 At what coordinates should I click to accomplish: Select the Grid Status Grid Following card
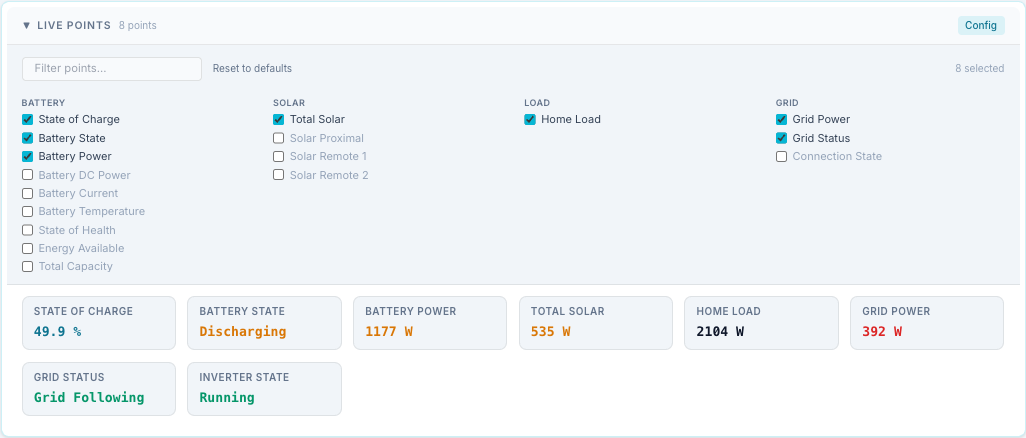99,389
